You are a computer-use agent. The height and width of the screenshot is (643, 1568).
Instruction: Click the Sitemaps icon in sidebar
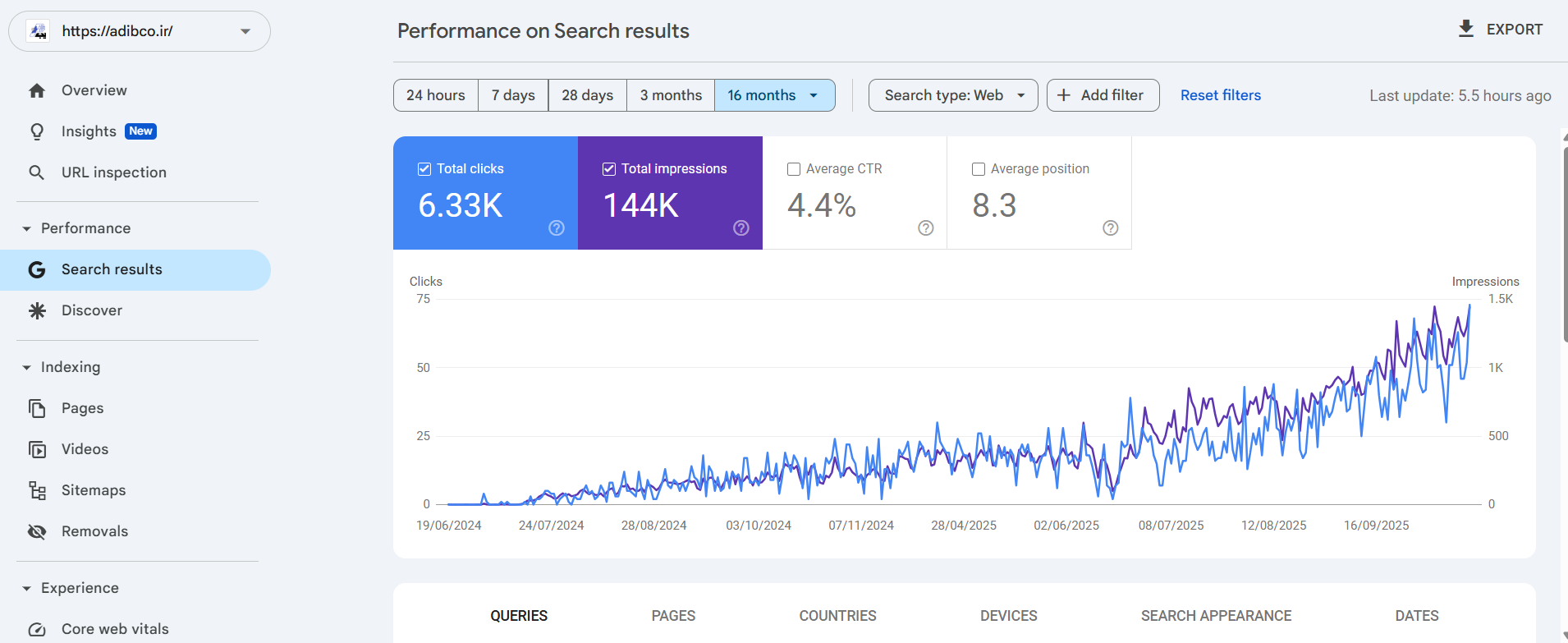click(x=37, y=490)
